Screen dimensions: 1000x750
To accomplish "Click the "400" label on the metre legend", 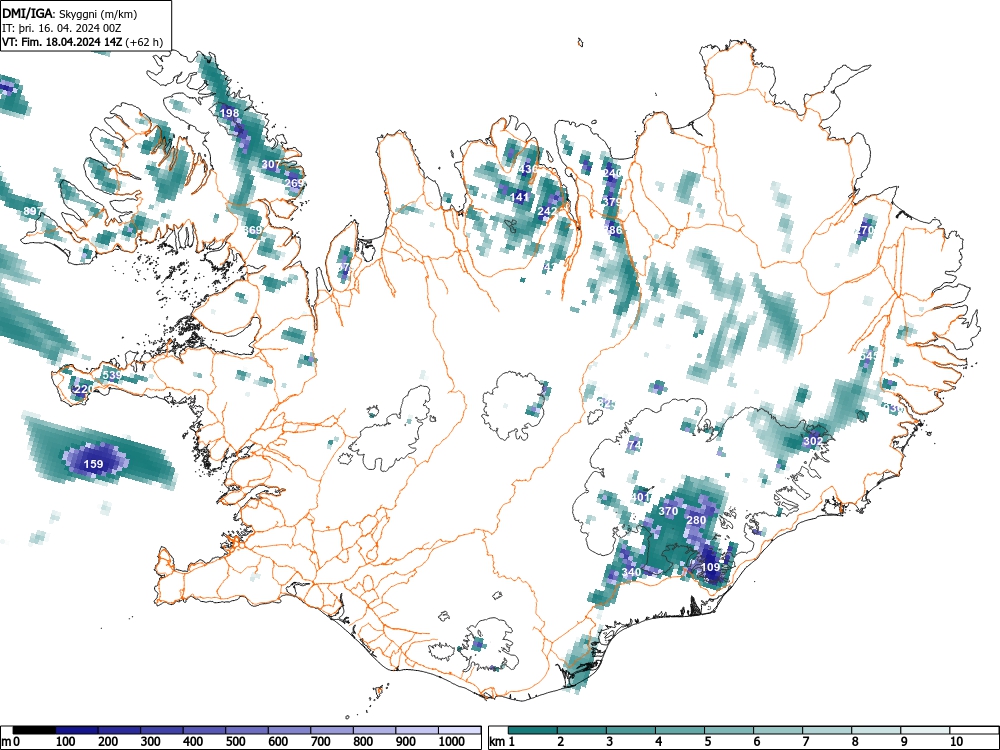I will point(193,742).
